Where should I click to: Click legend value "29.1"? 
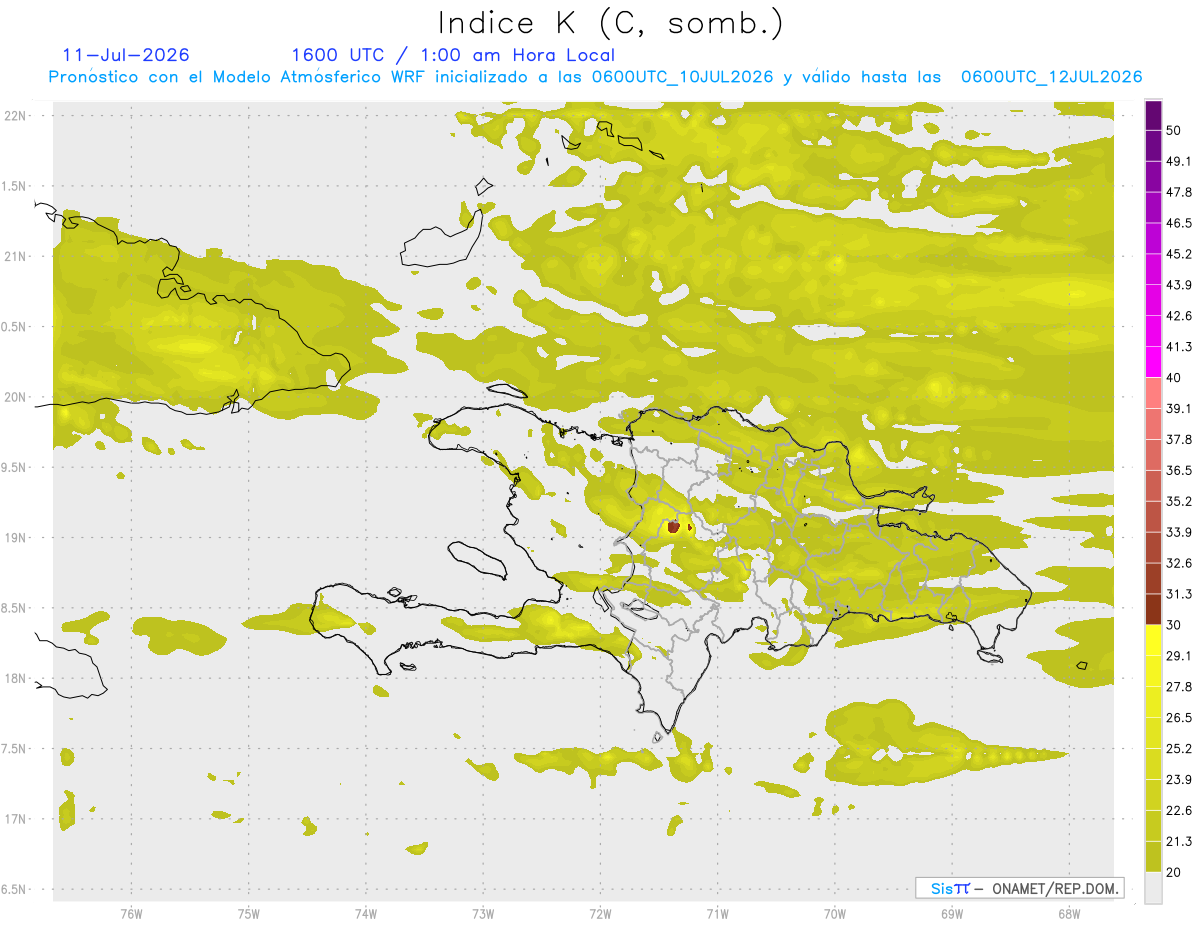(x=1179, y=656)
